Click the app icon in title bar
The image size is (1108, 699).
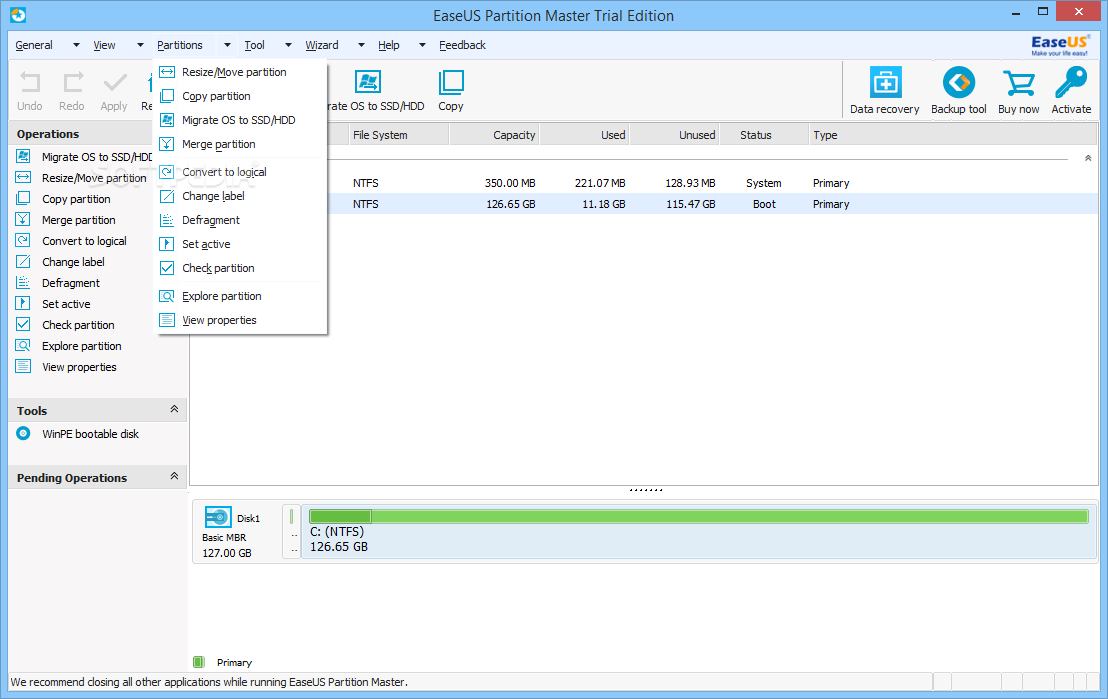[18, 15]
